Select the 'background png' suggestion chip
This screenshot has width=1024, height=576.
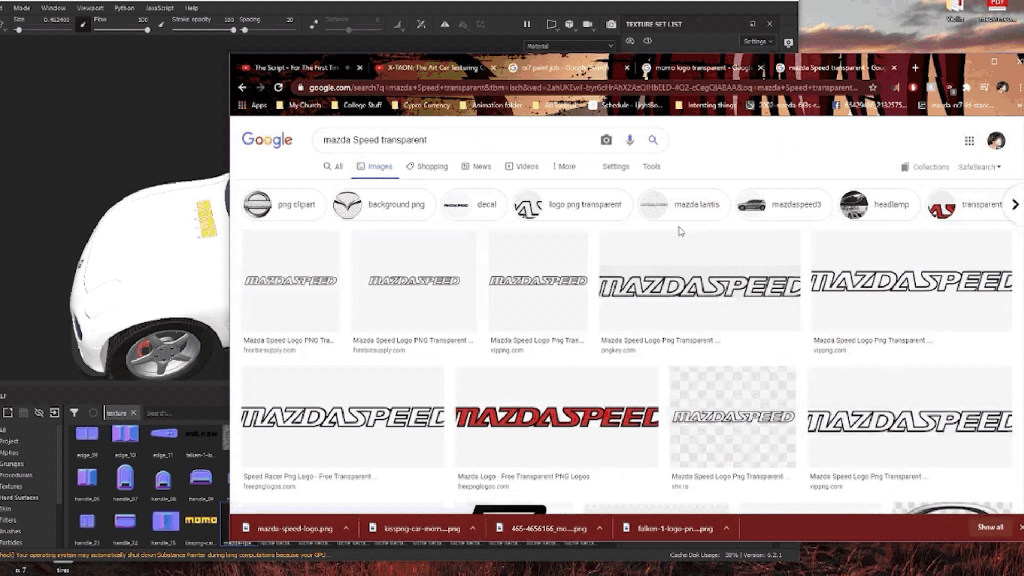[x=382, y=204]
